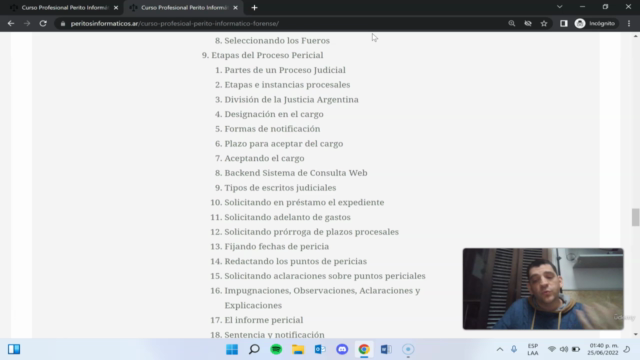
Task: Open a new browser tab
Action: [x=254, y=8]
